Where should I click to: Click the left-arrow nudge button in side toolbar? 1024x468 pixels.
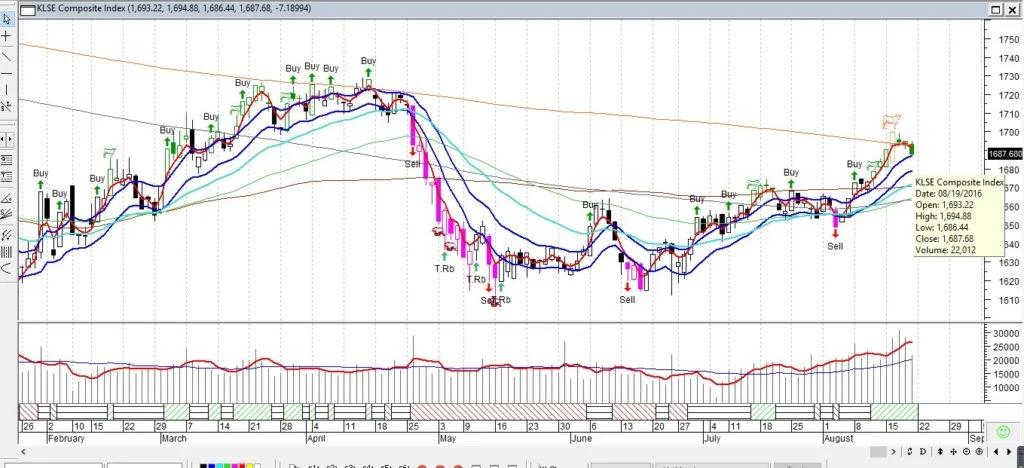point(3,139)
